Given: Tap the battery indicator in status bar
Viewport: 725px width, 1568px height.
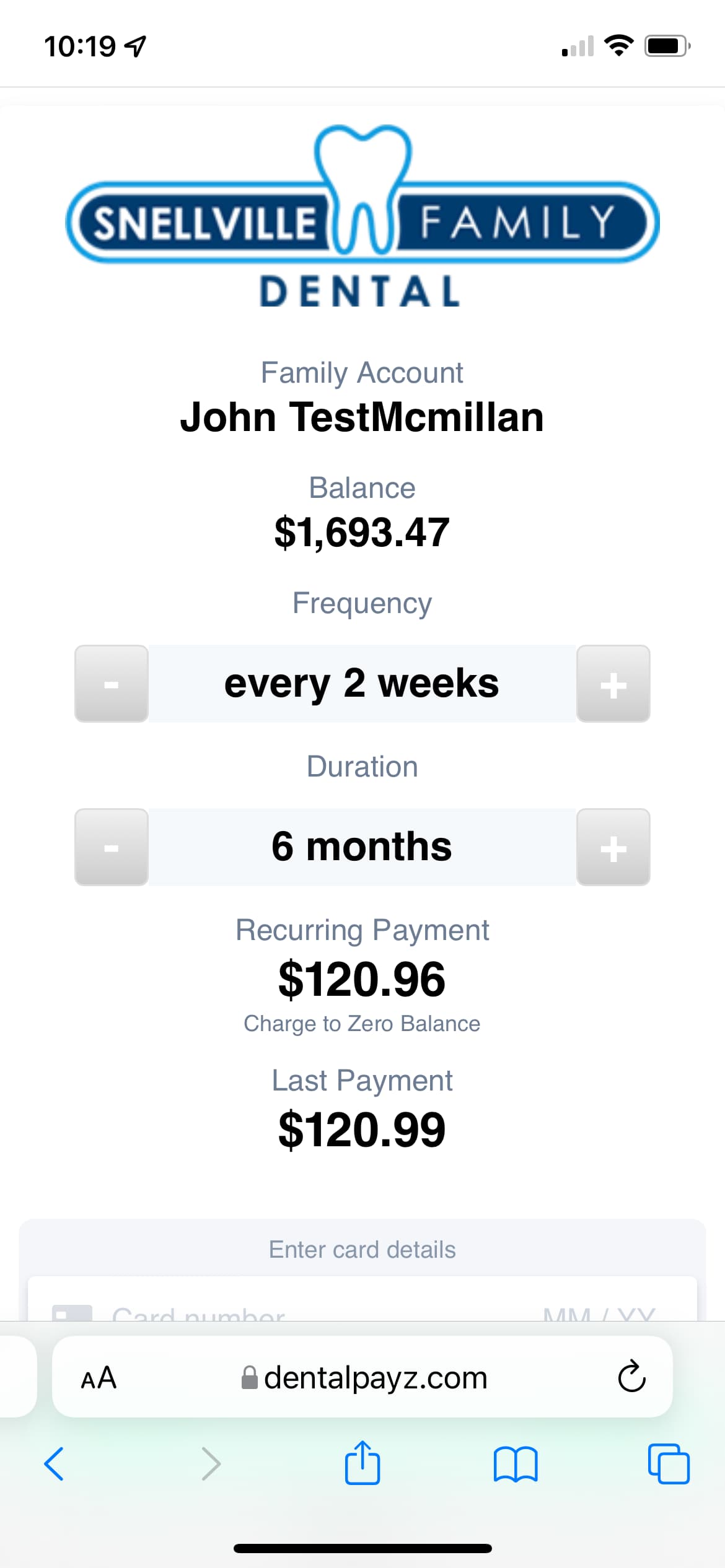Looking at the screenshot, I should tap(667, 46).
